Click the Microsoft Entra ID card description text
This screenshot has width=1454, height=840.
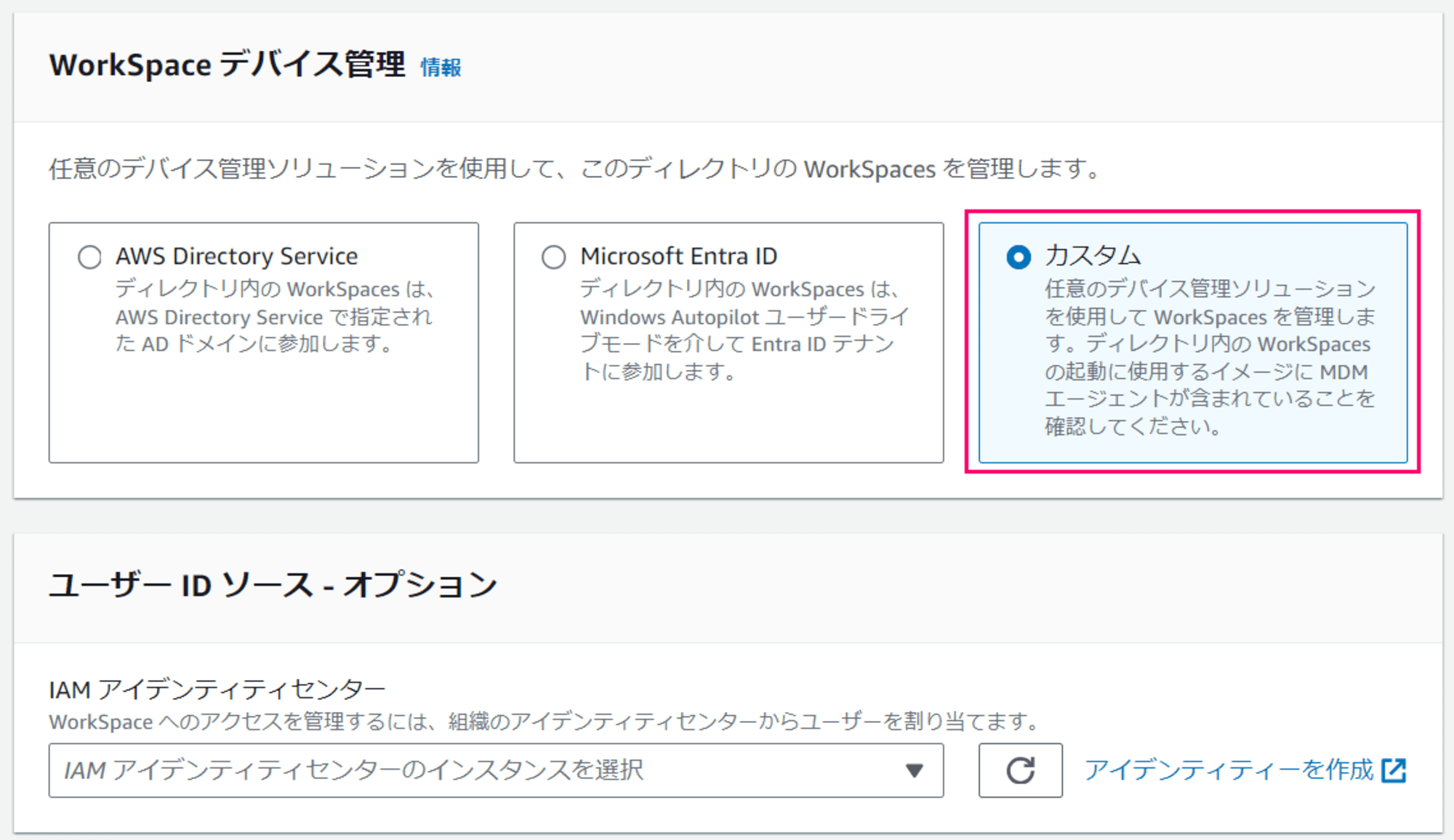[744, 331]
